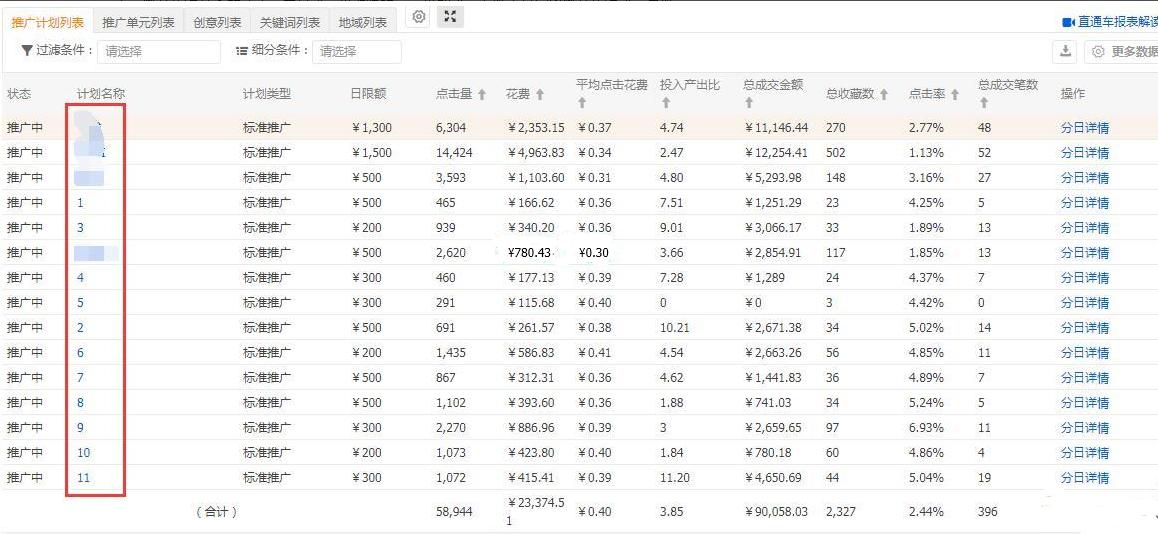Click the download report icon
Viewport: 1158px width, 534px height.
pyautogui.click(x=1065, y=52)
